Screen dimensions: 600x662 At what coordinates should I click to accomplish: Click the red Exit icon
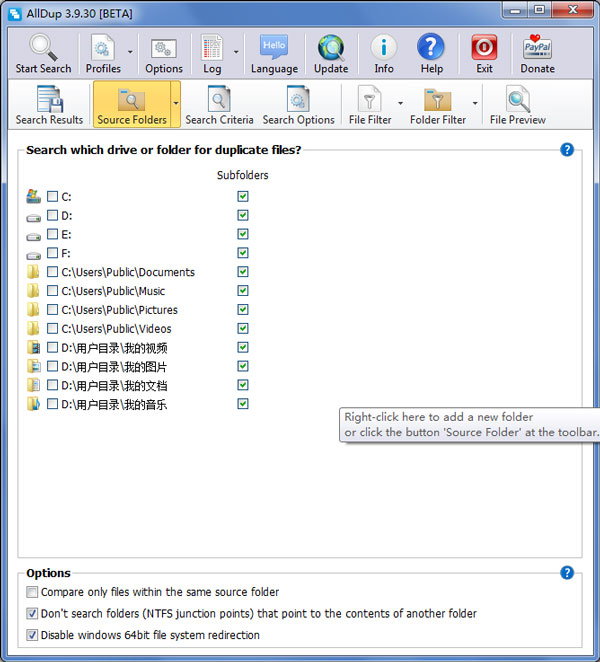[x=484, y=47]
